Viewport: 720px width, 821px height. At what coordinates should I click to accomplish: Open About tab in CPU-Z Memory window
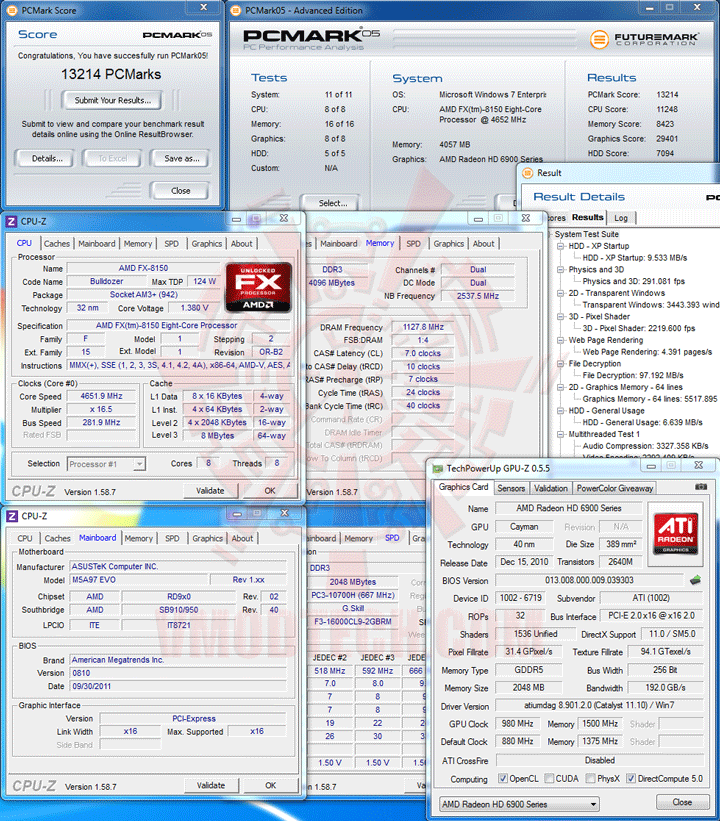click(483, 243)
